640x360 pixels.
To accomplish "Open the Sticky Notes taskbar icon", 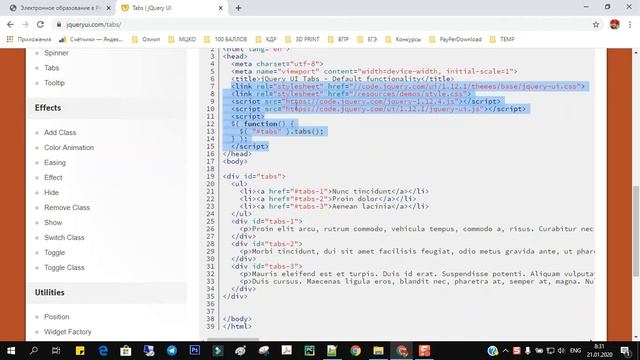I will point(80,351).
